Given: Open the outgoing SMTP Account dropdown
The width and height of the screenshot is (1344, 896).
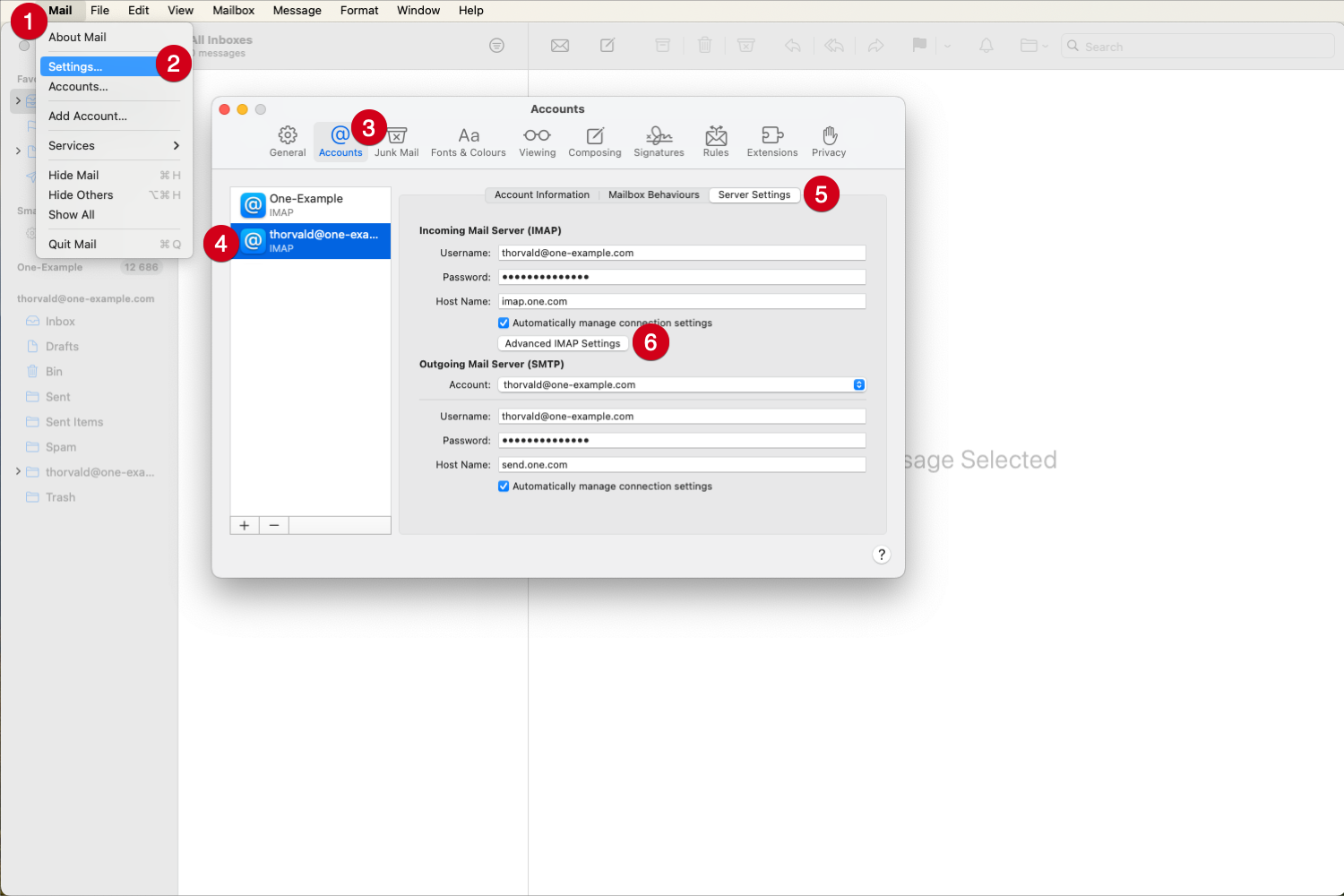Looking at the screenshot, I should pos(859,384).
